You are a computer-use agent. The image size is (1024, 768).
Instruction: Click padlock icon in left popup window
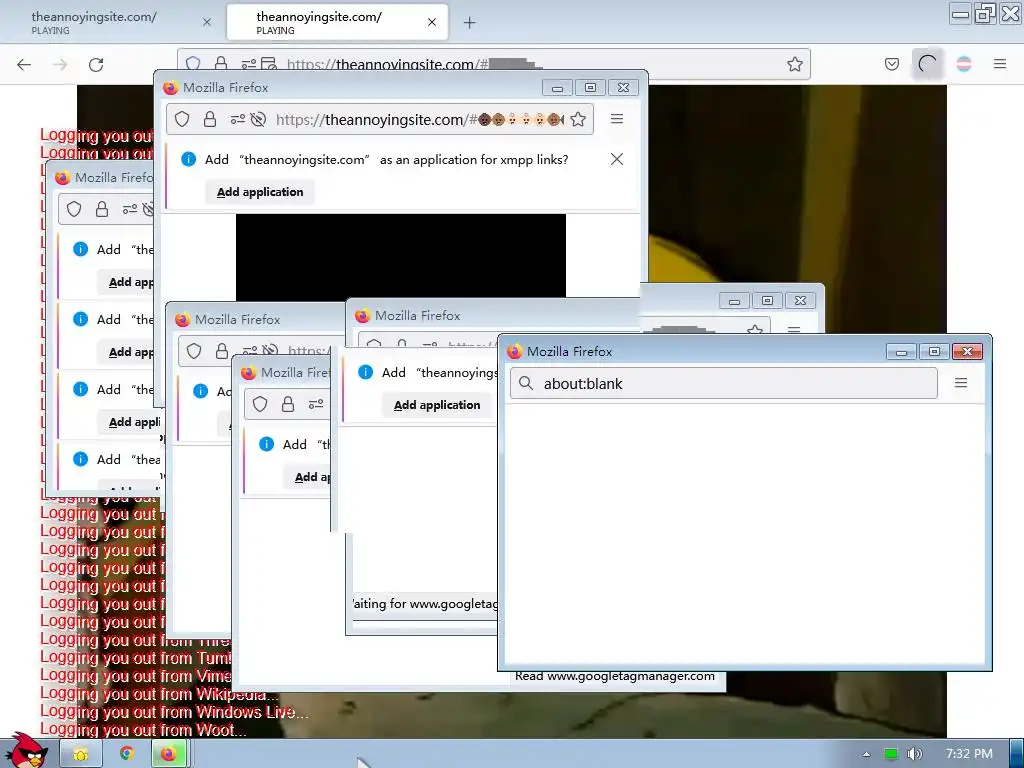pos(102,209)
